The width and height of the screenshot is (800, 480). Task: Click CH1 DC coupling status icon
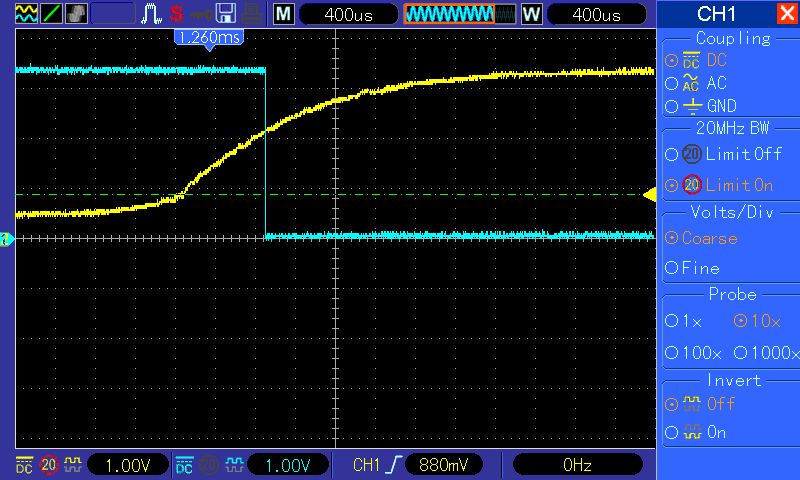point(24,465)
